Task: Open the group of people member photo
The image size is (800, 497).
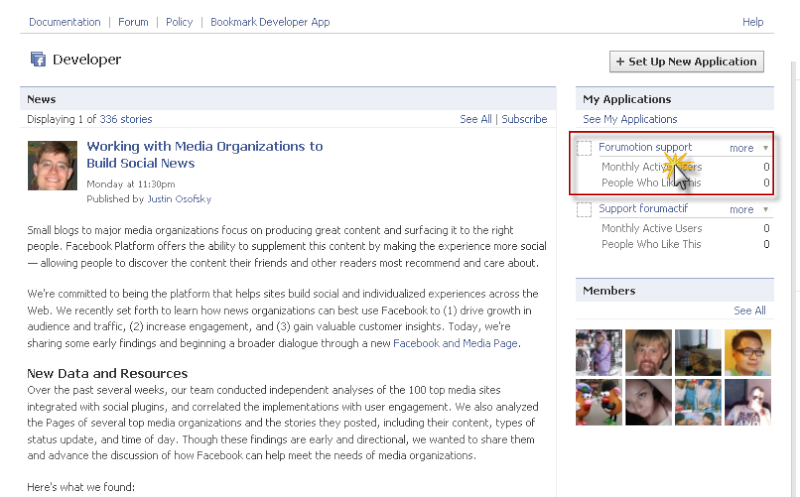Action: click(698, 402)
